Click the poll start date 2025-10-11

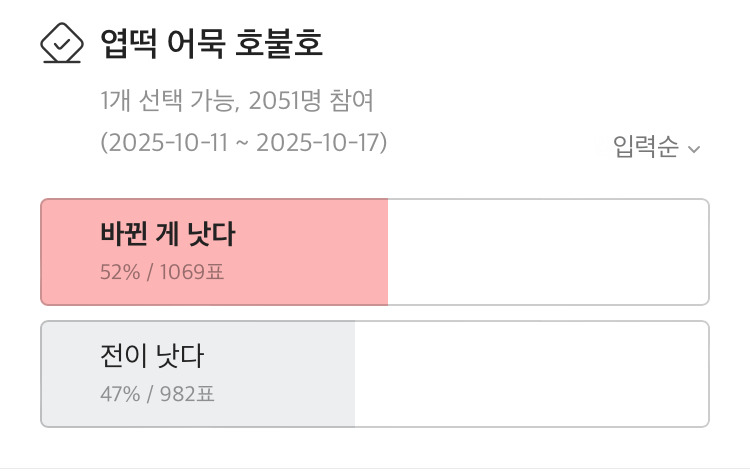[x=169, y=142]
